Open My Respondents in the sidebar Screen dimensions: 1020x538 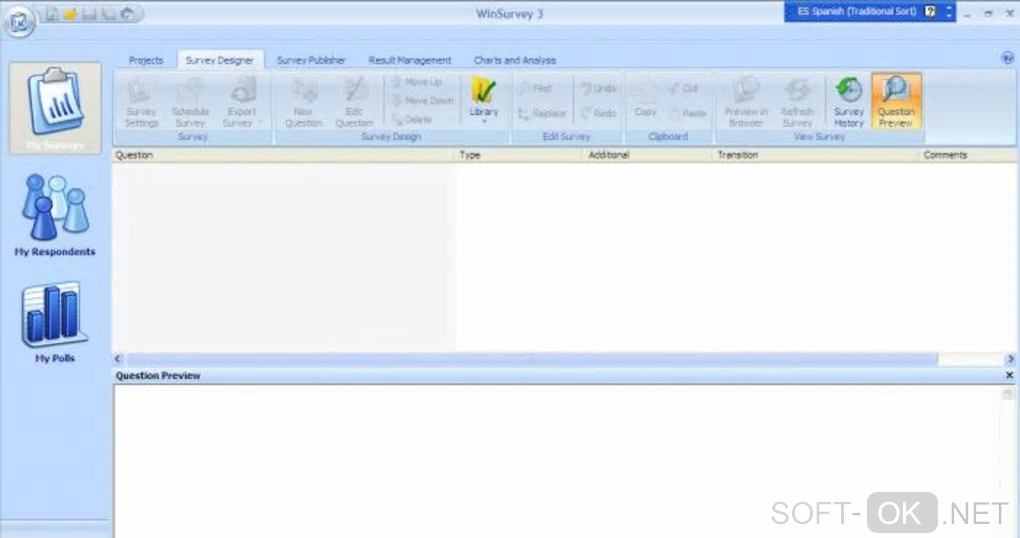(55, 215)
